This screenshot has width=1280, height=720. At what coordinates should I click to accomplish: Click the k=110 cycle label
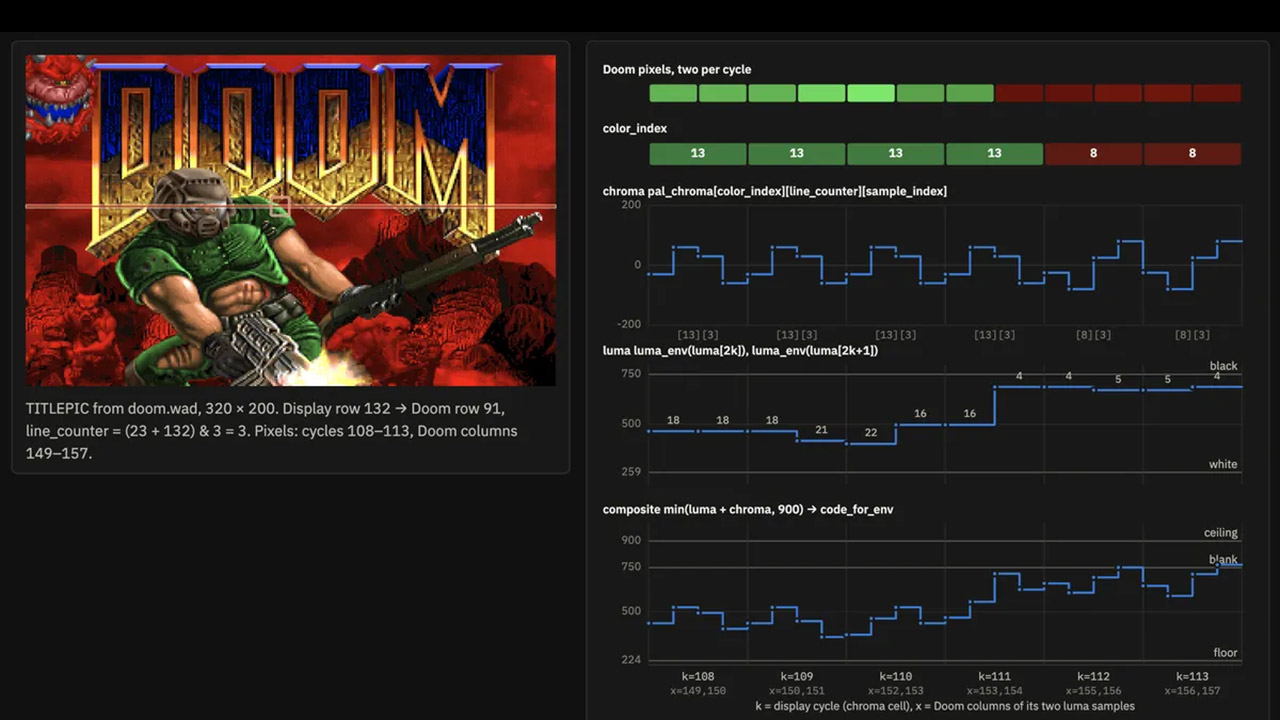tap(896, 676)
